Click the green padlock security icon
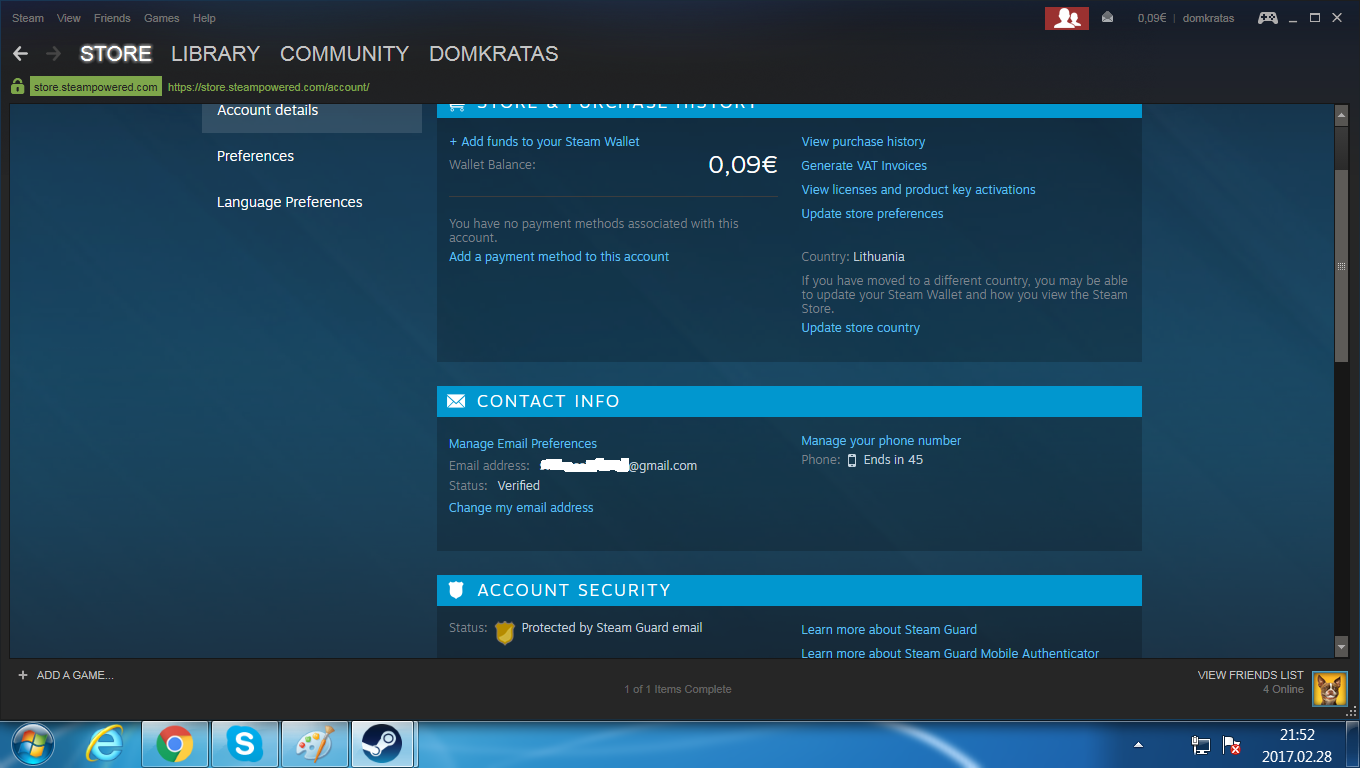 tap(17, 87)
